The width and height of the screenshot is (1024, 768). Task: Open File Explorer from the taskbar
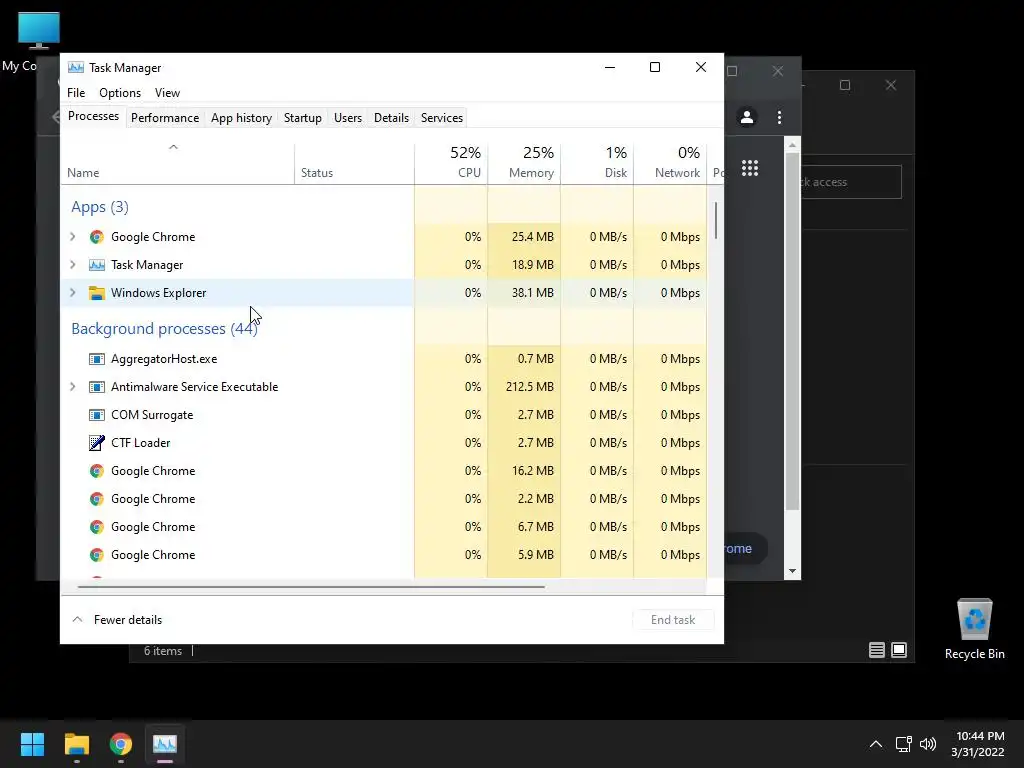click(x=76, y=744)
